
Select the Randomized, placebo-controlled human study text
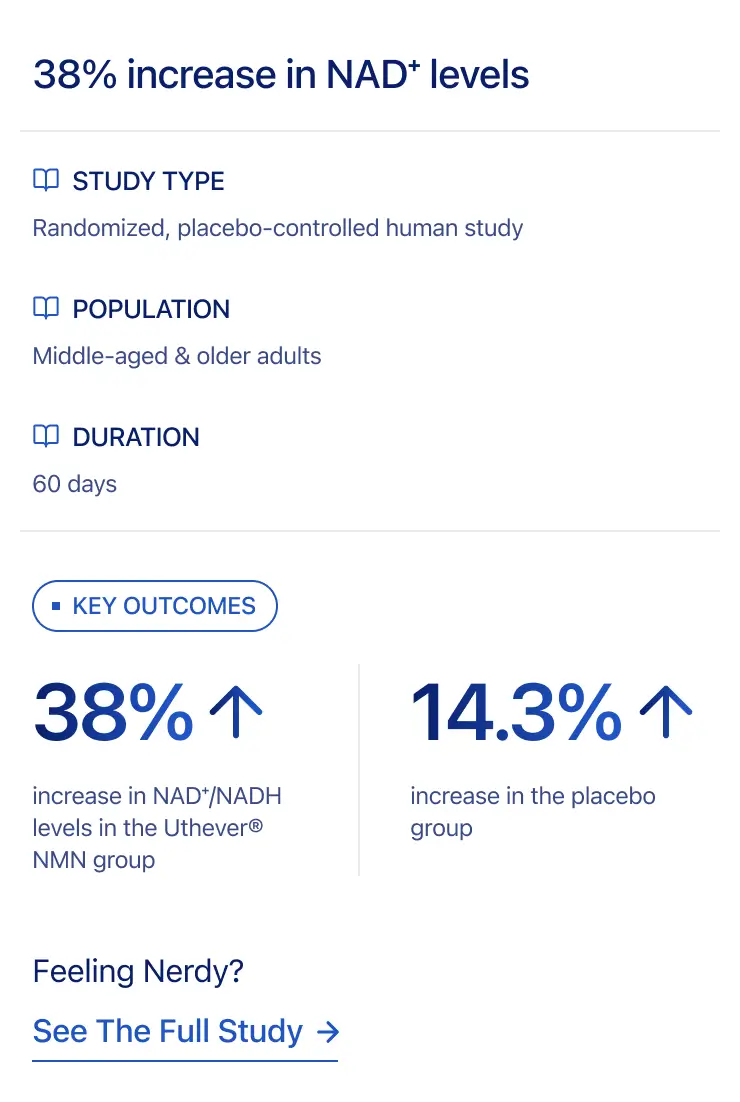click(x=277, y=228)
